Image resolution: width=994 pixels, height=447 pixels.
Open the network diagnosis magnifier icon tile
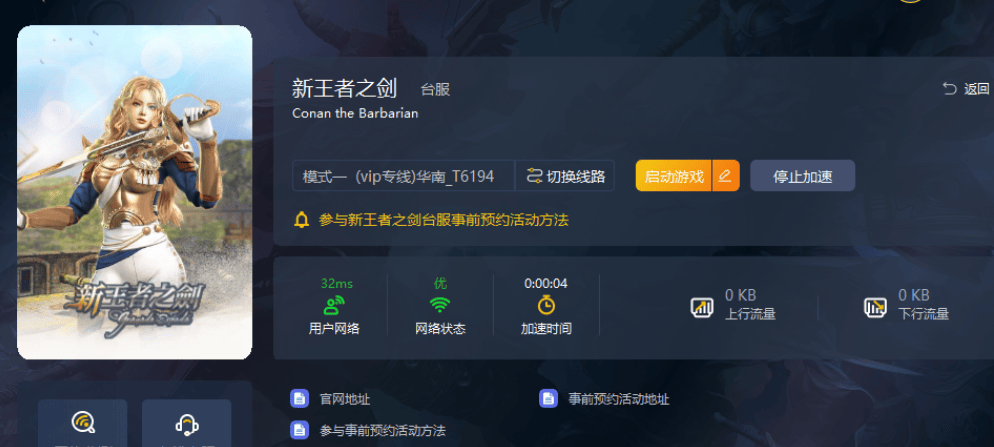tap(83, 423)
